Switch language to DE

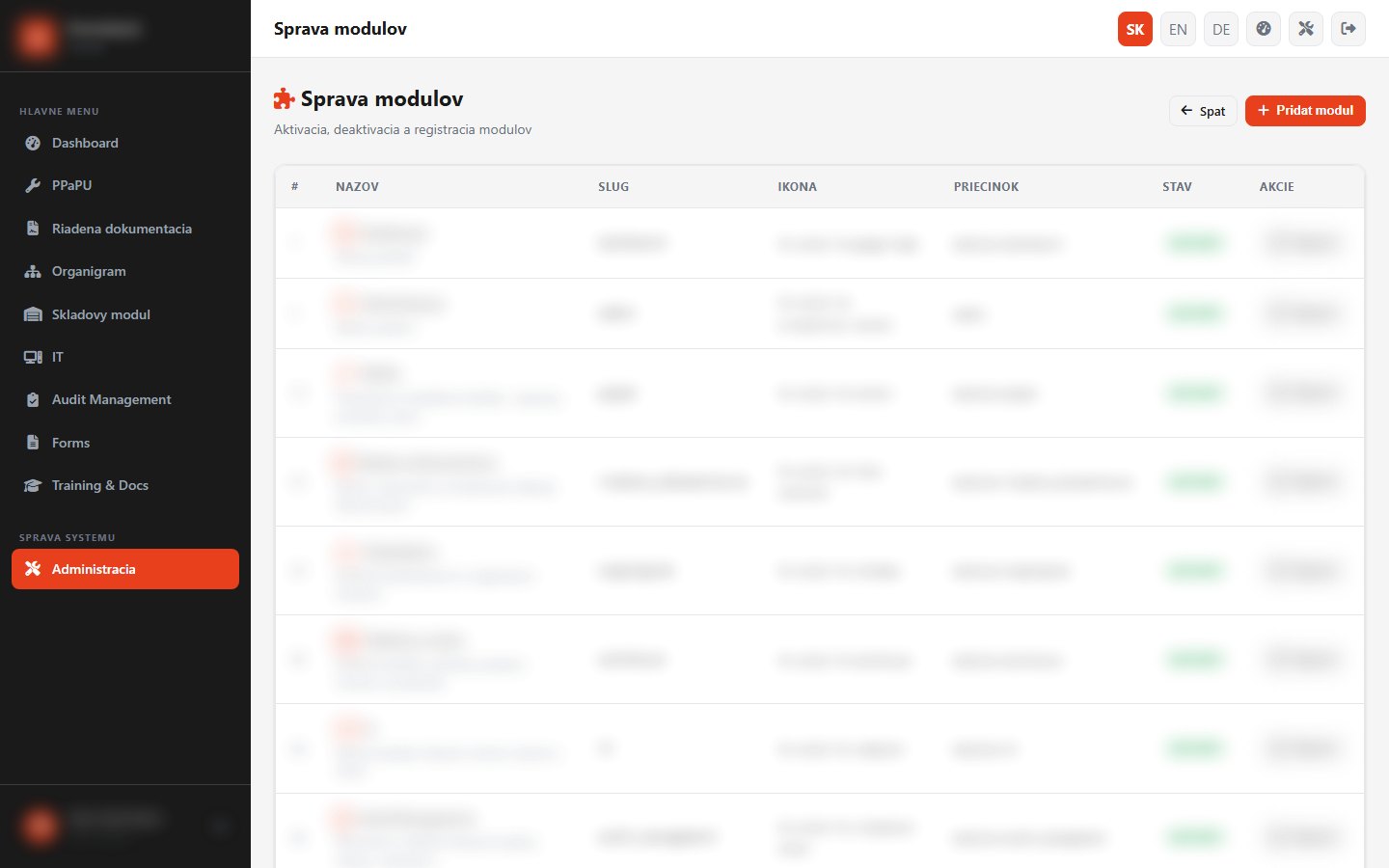coord(1221,29)
